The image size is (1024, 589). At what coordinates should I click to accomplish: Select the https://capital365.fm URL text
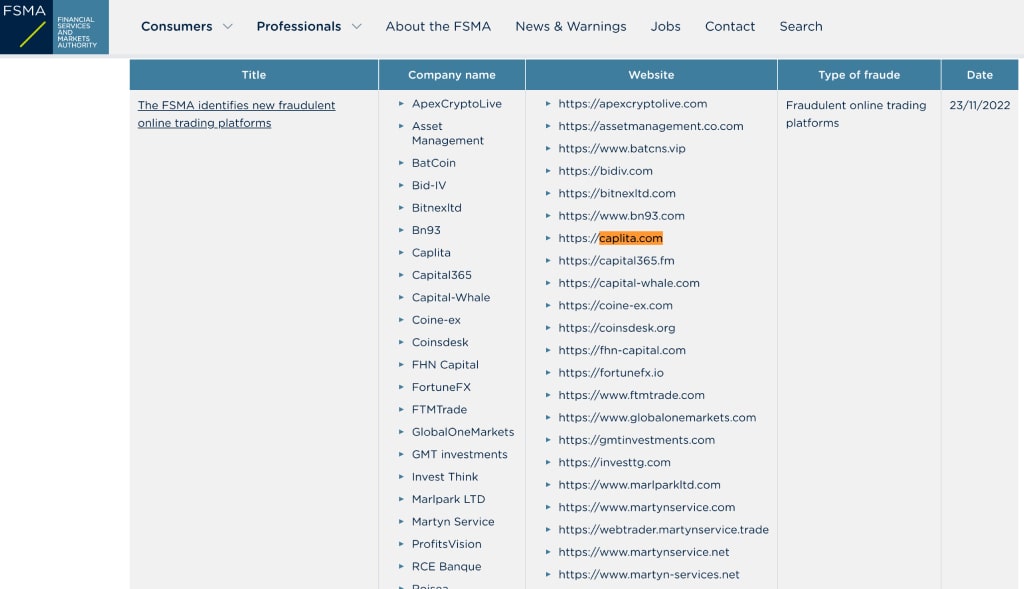tap(616, 261)
